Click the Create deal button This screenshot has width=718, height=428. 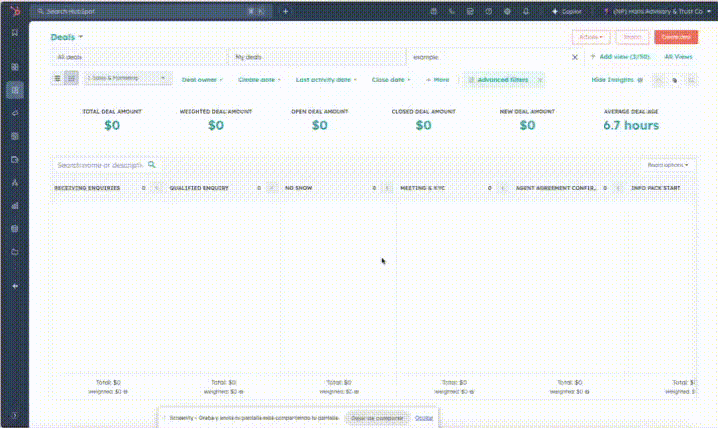[676, 37]
